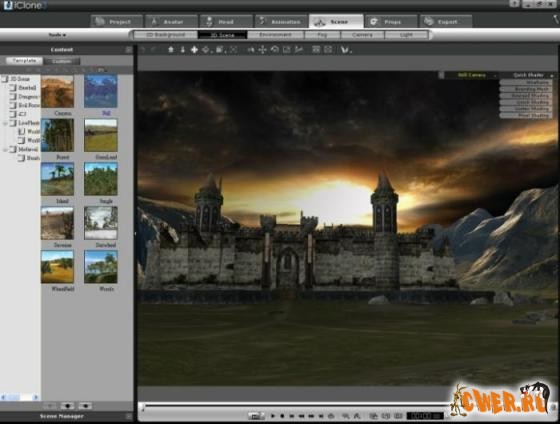This screenshot has width=560, height=424.
Task: Choose the Jungle scene thumbnail
Action: 101,179
